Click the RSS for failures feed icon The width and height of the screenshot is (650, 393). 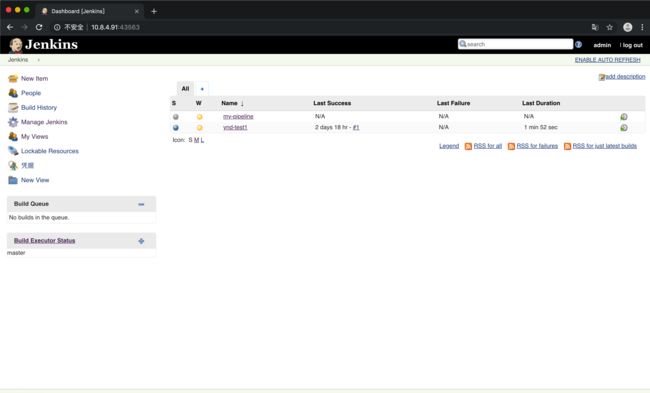pyautogui.click(x=511, y=146)
